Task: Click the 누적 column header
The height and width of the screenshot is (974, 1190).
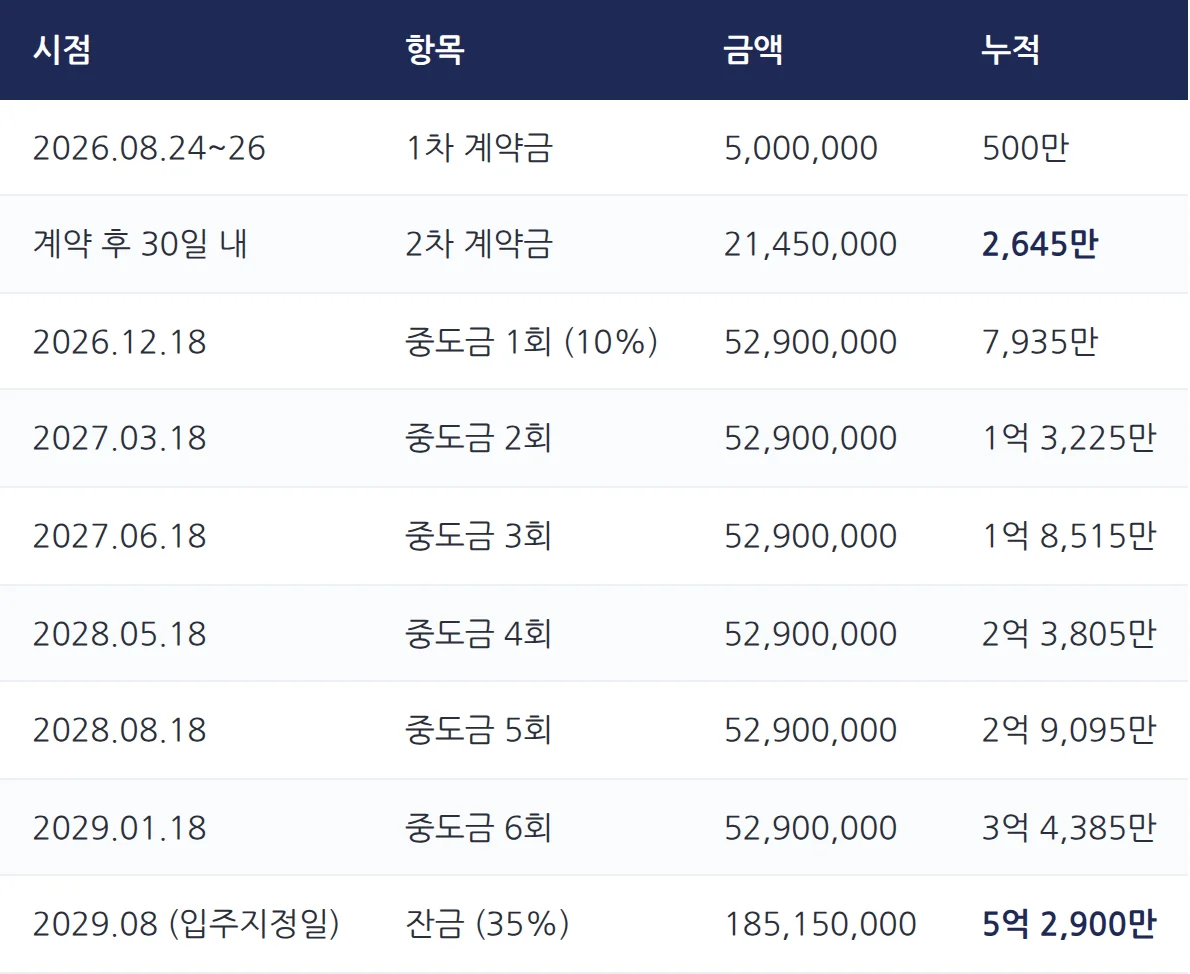Action: 1011,50
